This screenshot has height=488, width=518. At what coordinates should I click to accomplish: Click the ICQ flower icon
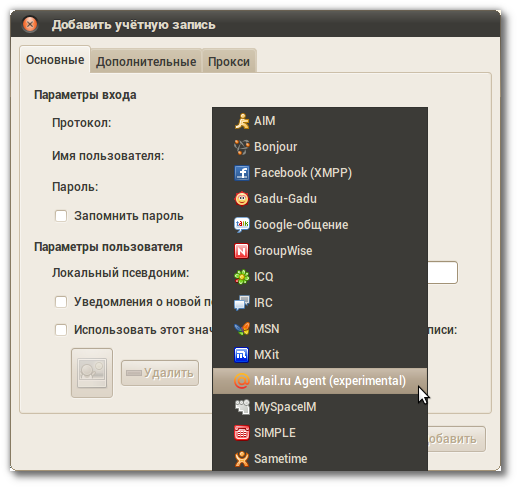(242, 277)
